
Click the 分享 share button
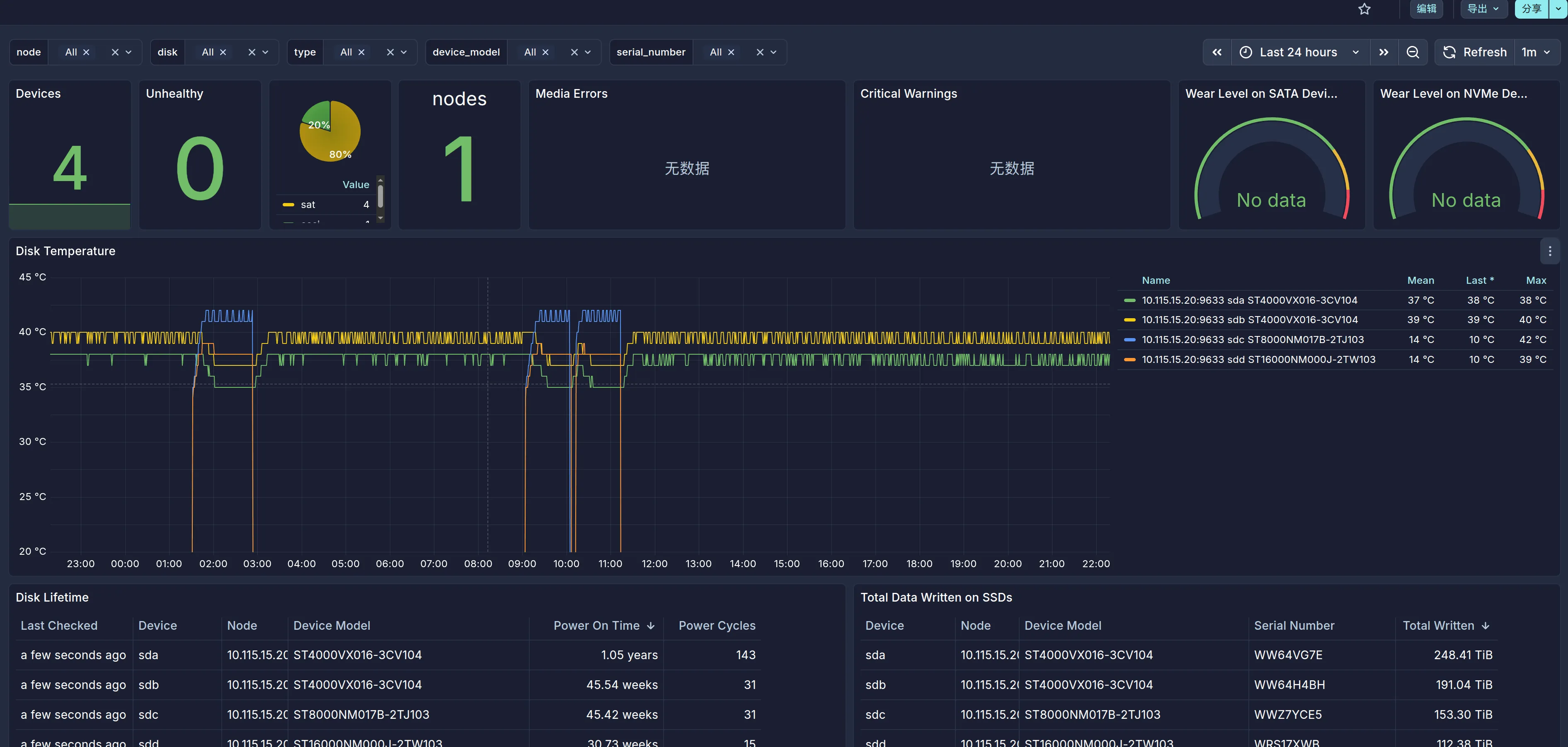1531,9
